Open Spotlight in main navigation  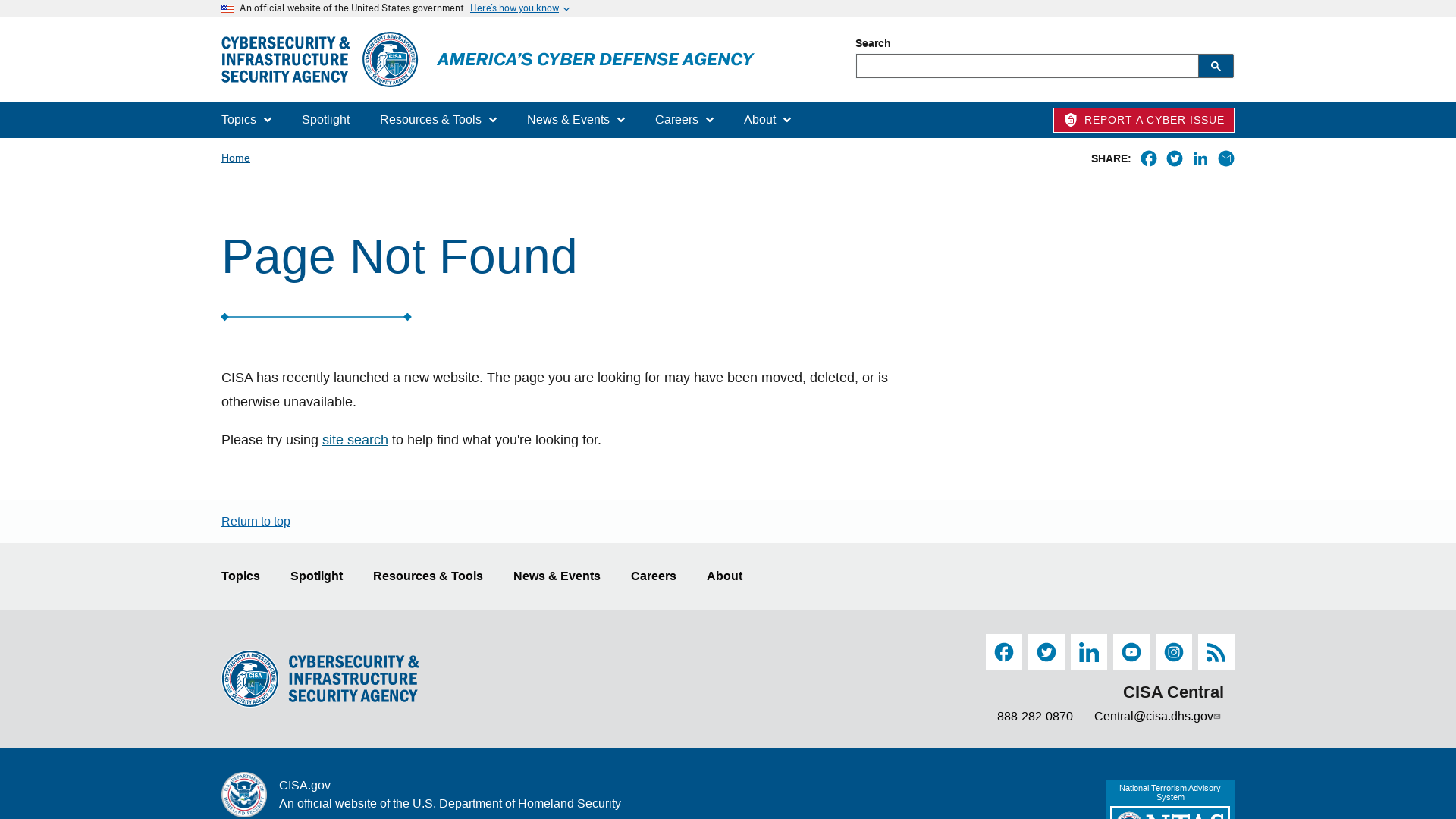pyautogui.click(x=326, y=120)
